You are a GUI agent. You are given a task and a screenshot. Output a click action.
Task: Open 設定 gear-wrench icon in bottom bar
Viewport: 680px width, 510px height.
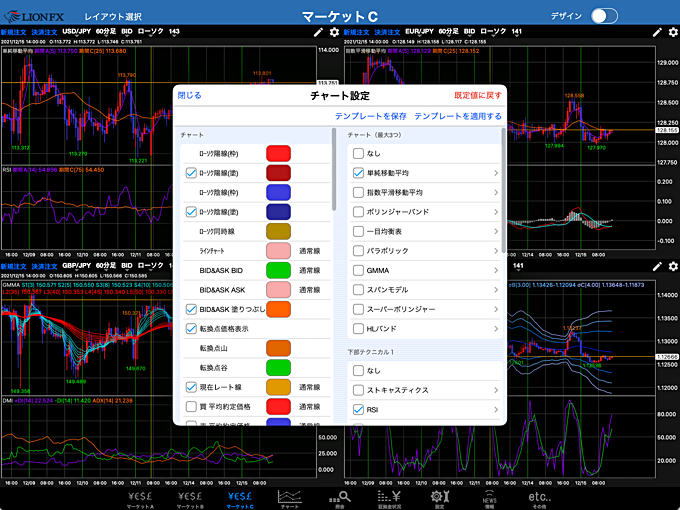point(439,499)
